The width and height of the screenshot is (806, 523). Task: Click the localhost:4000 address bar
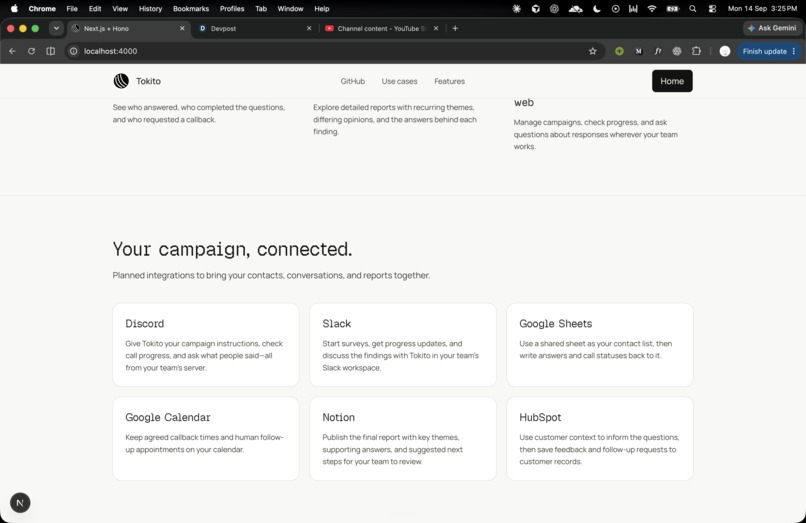(x=334, y=51)
